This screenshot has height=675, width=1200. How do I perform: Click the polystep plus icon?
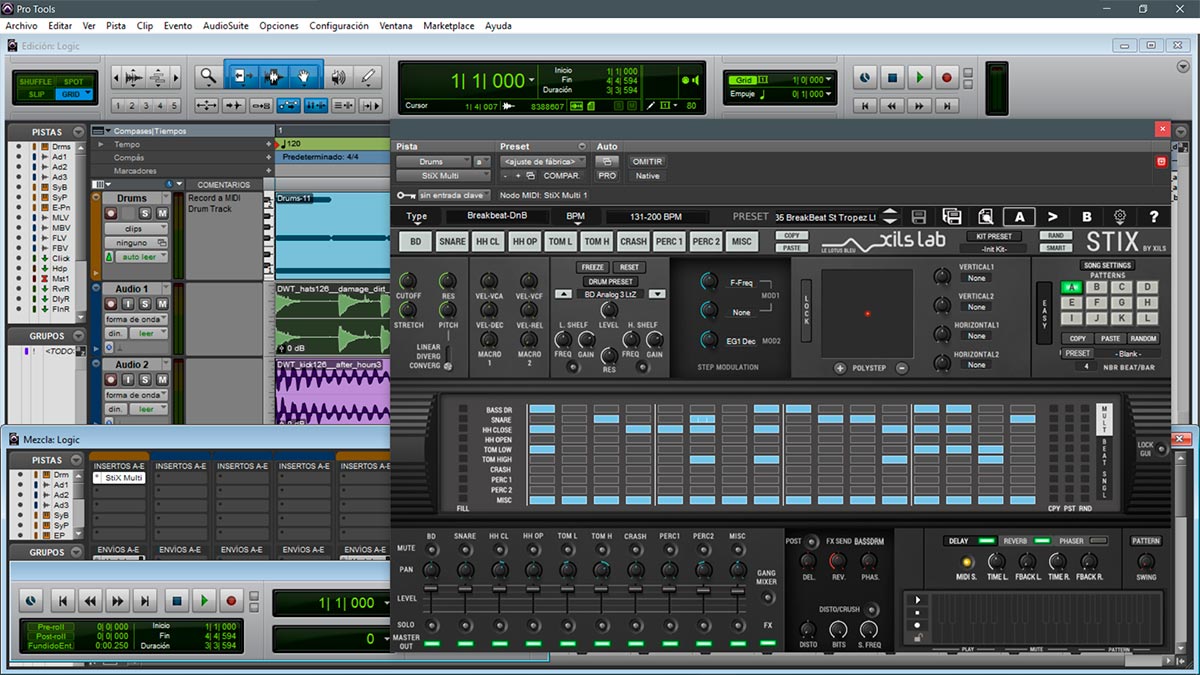pos(840,368)
